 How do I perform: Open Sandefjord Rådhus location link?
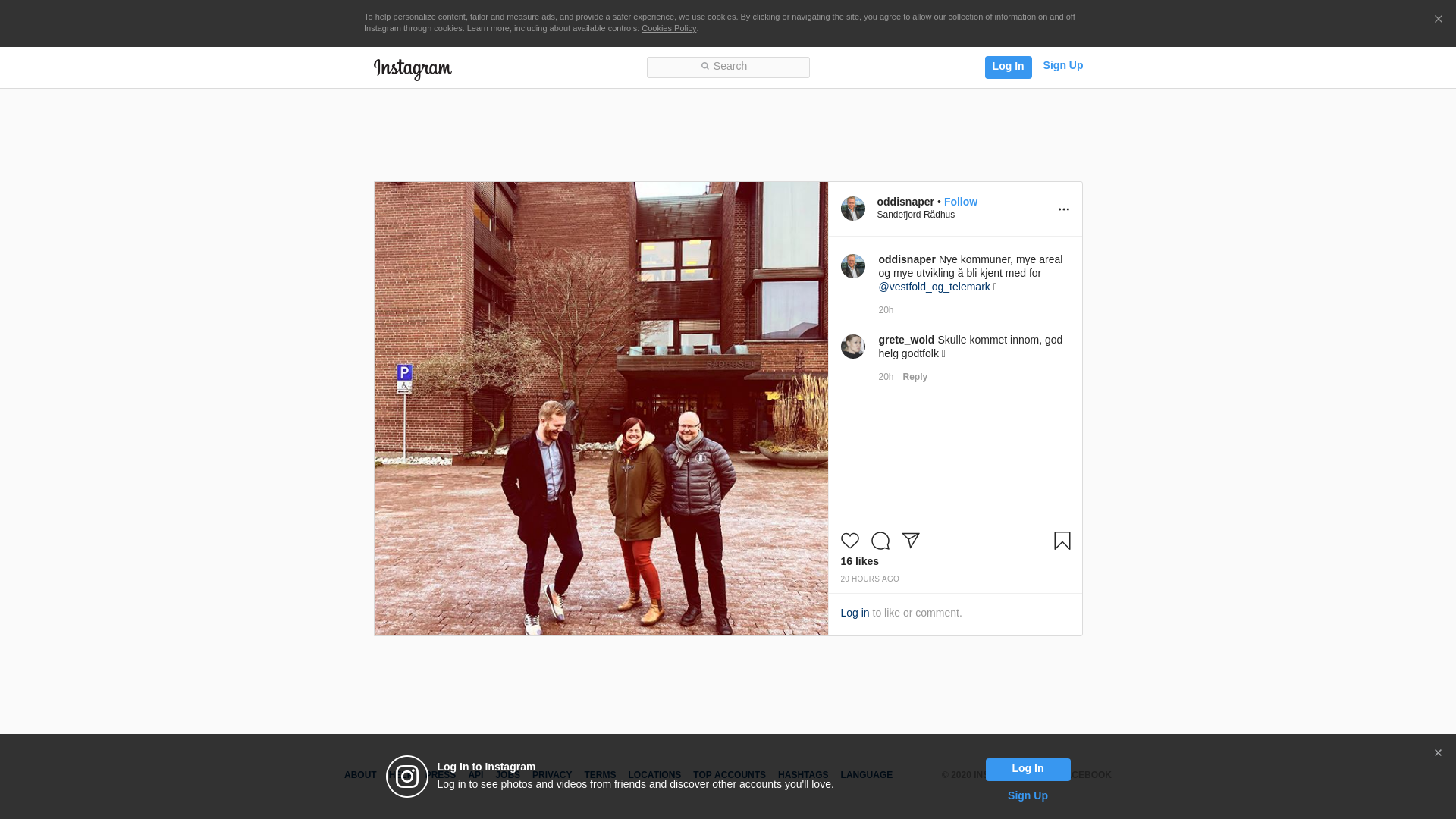[915, 215]
